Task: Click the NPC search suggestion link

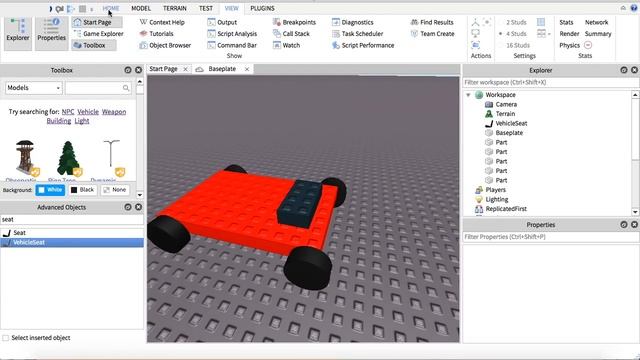Action: click(68, 112)
